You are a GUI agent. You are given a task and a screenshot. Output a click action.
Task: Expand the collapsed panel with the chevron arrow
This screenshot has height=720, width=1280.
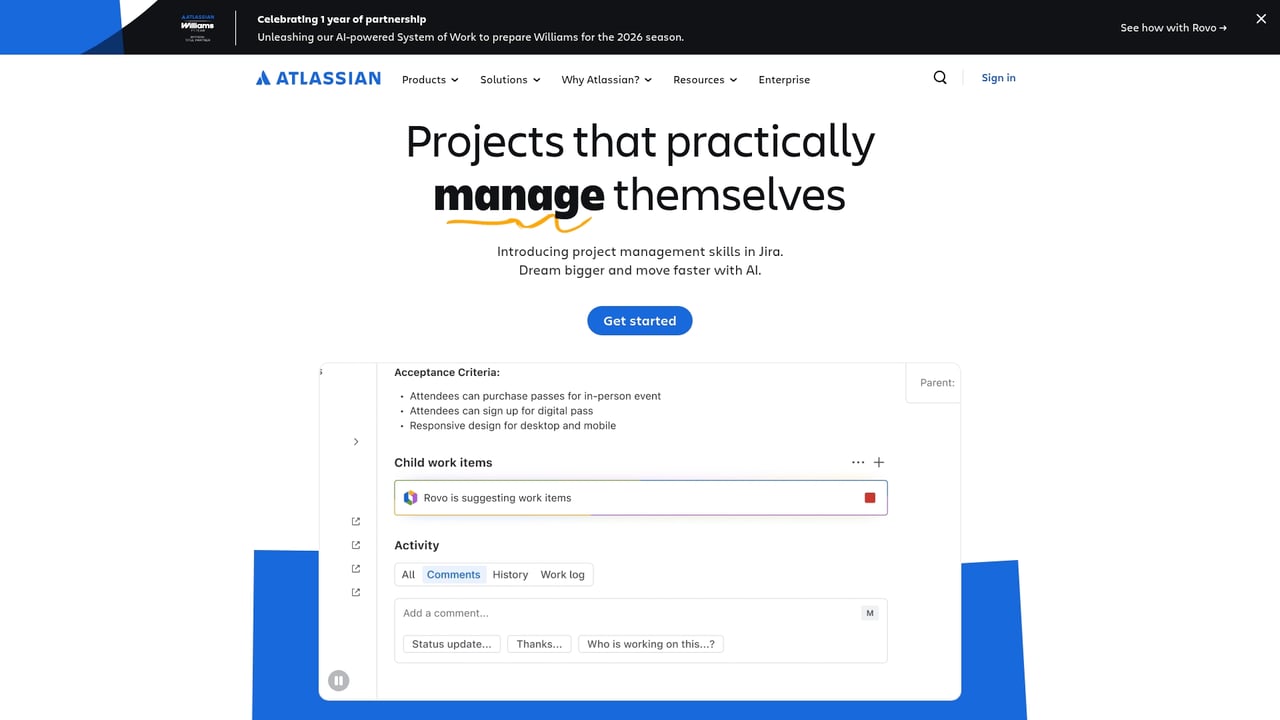356,441
